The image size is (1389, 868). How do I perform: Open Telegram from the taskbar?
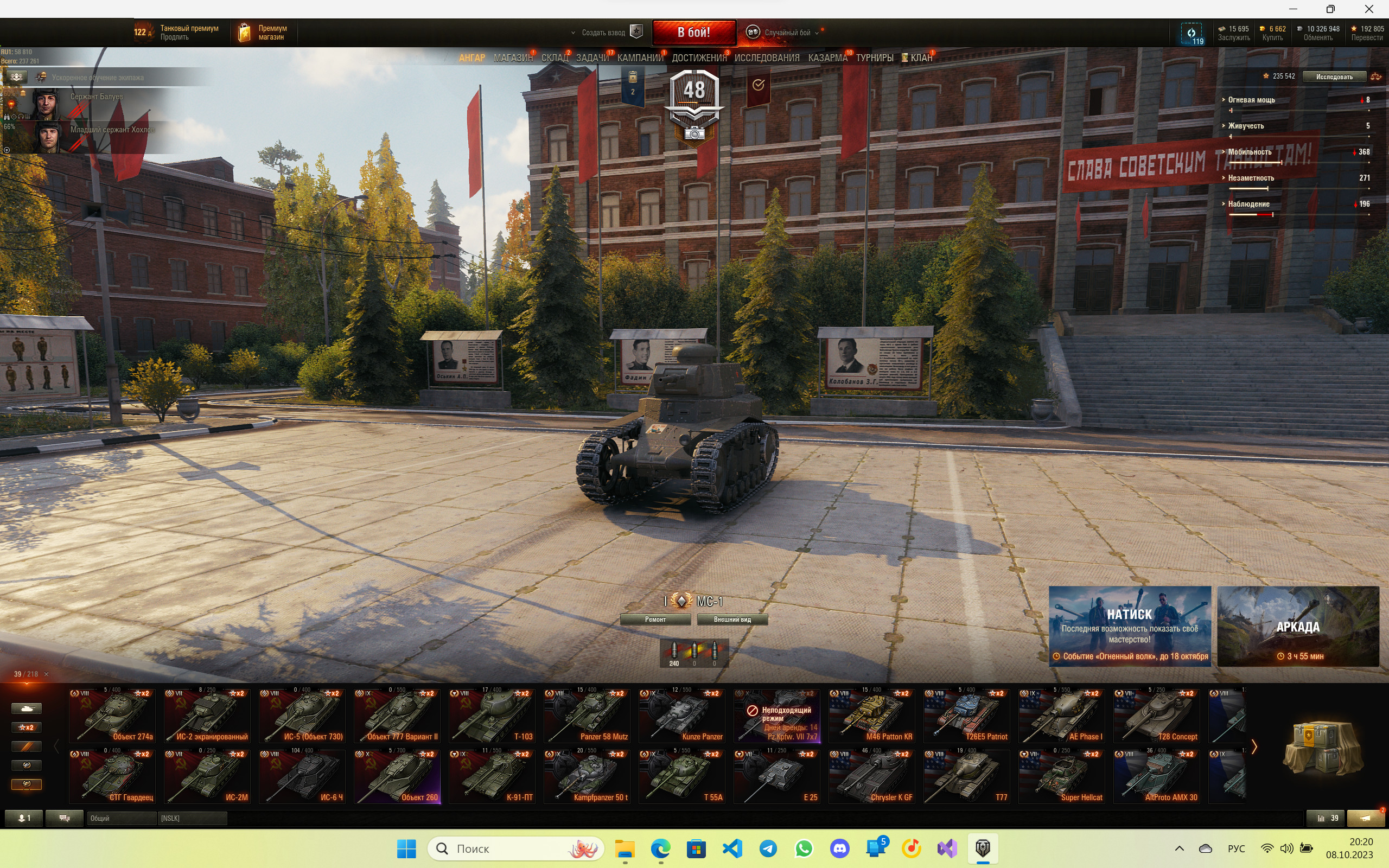coord(768,848)
